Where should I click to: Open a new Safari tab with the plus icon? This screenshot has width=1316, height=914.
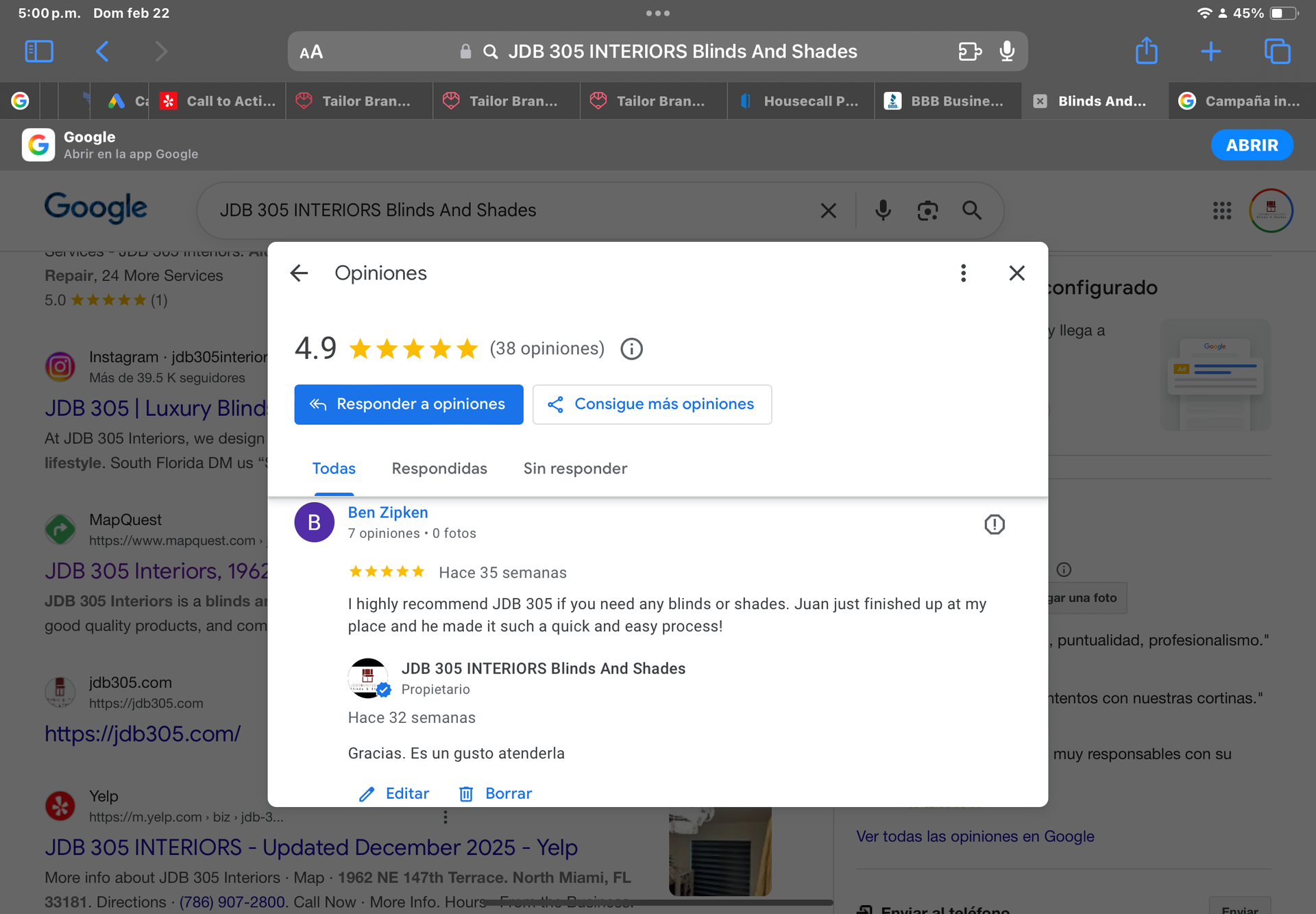[1210, 51]
